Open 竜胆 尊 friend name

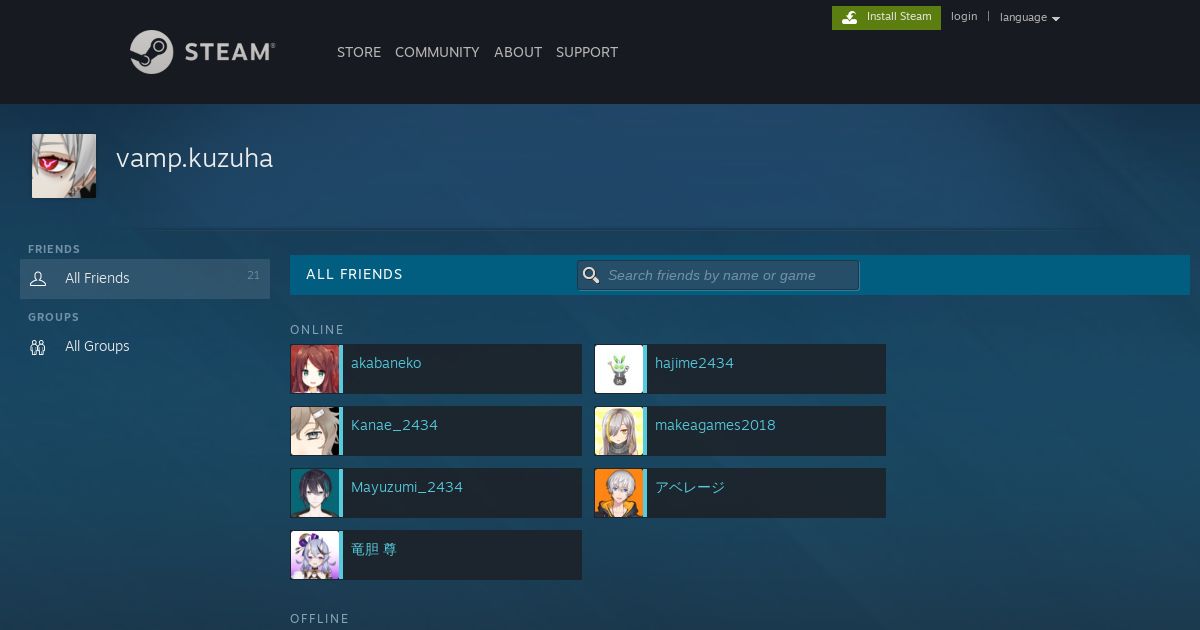(x=374, y=549)
